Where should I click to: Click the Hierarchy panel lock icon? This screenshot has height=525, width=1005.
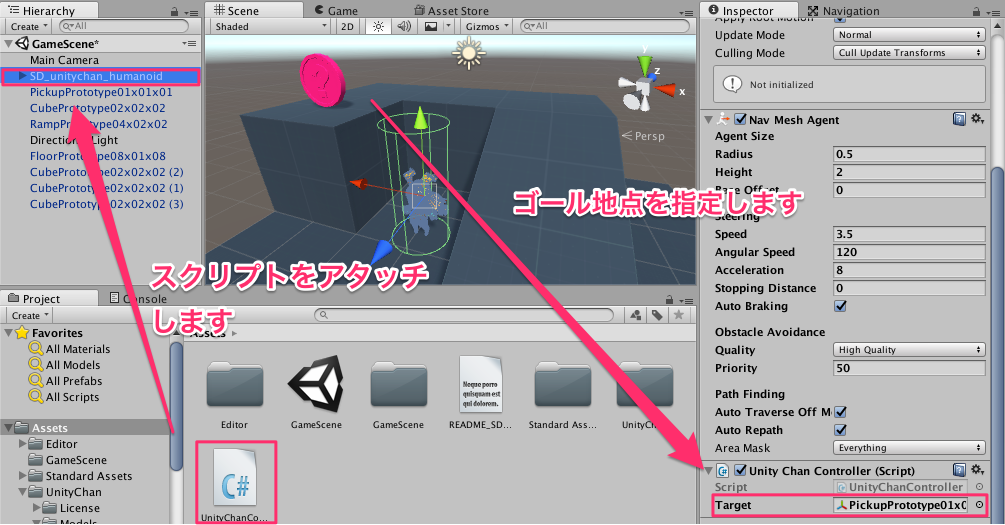(x=174, y=12)
